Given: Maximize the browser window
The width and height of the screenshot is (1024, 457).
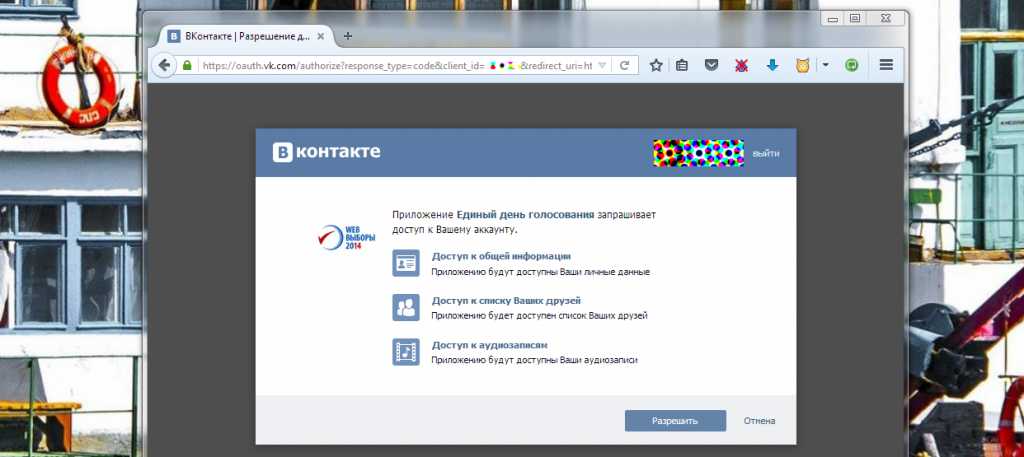Looking at the screenshot, I should [x=855, y=18].
